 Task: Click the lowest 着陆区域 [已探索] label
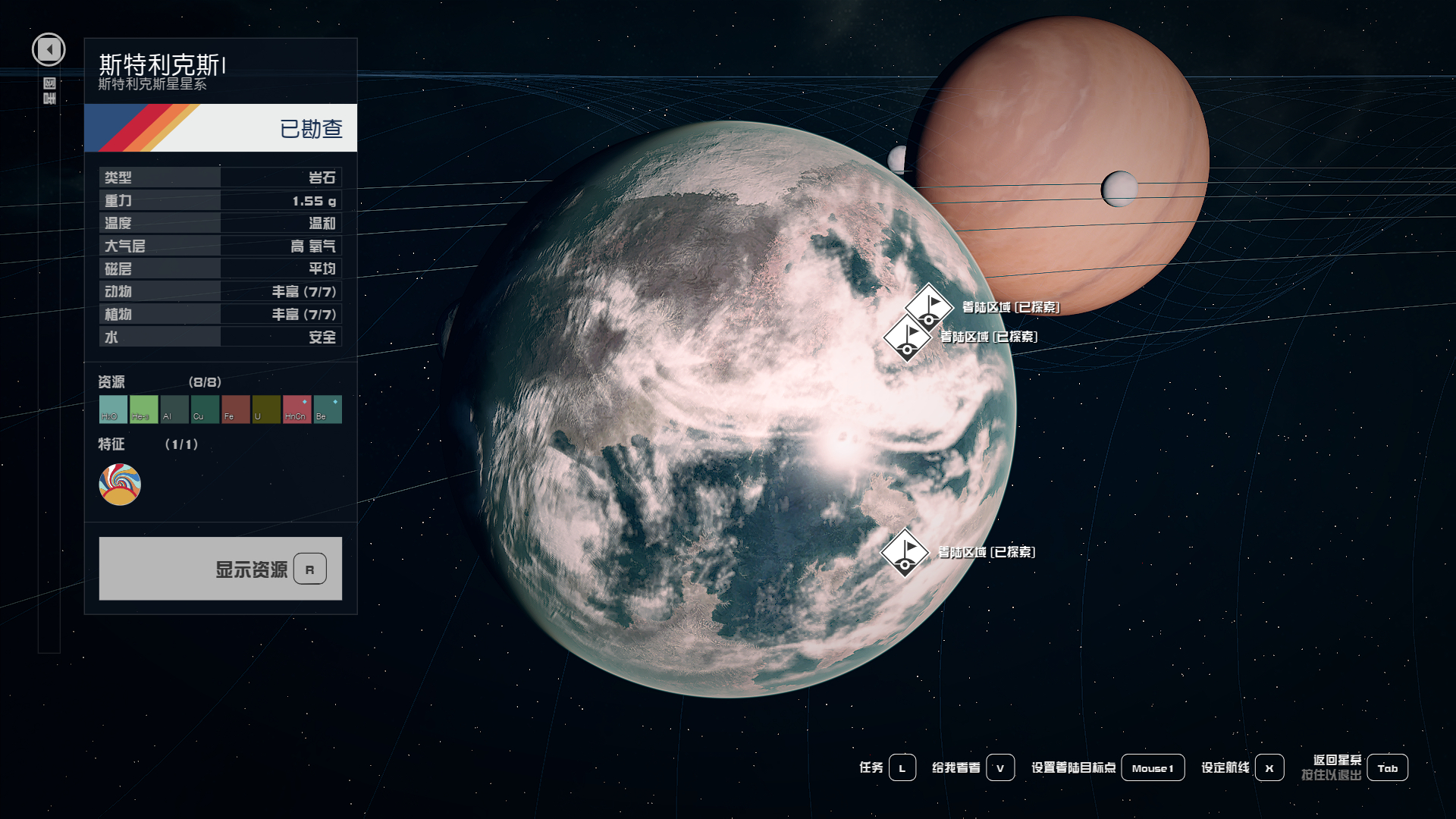(987, 552)
